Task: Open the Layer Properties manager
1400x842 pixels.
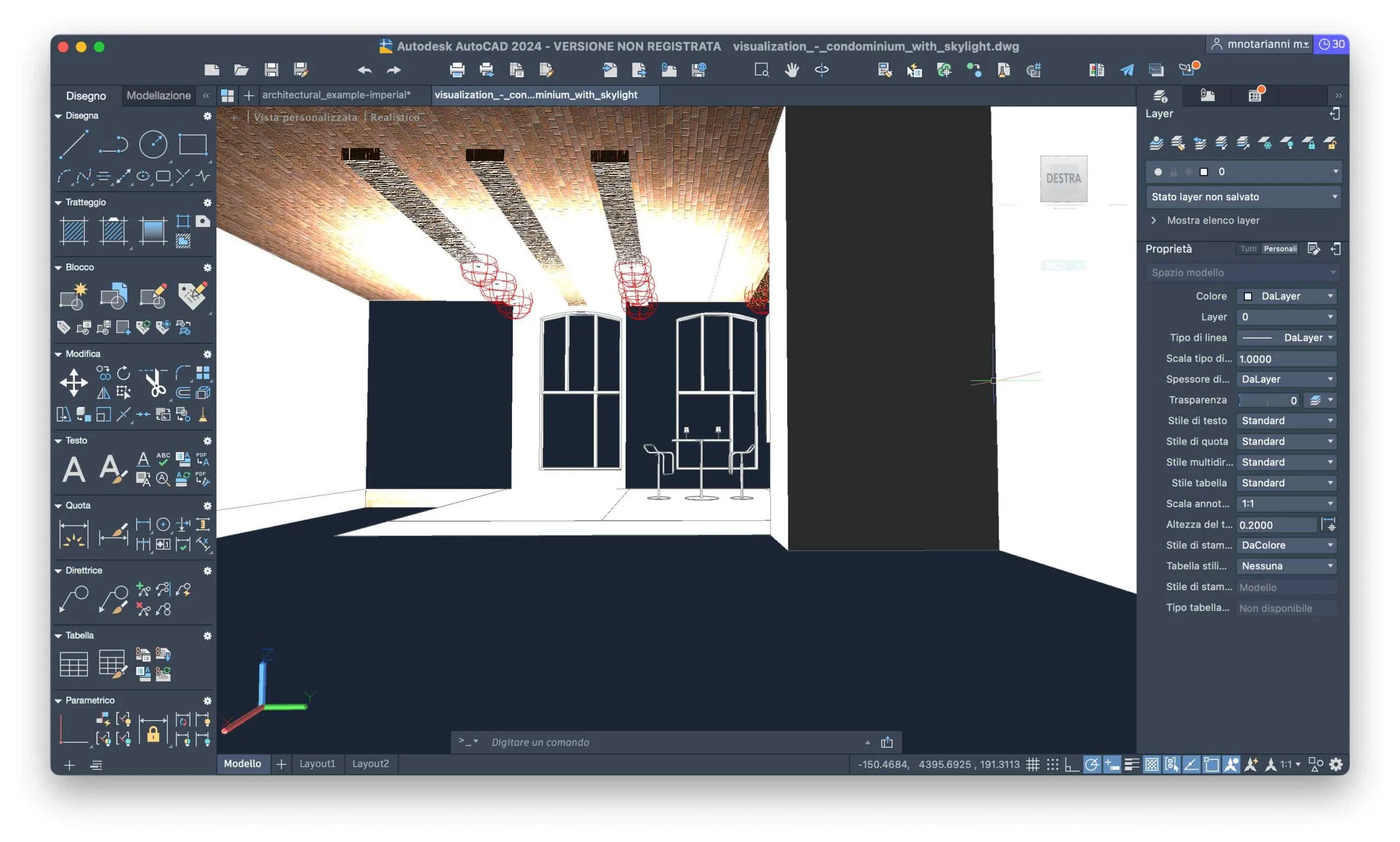Action: 1157,143
